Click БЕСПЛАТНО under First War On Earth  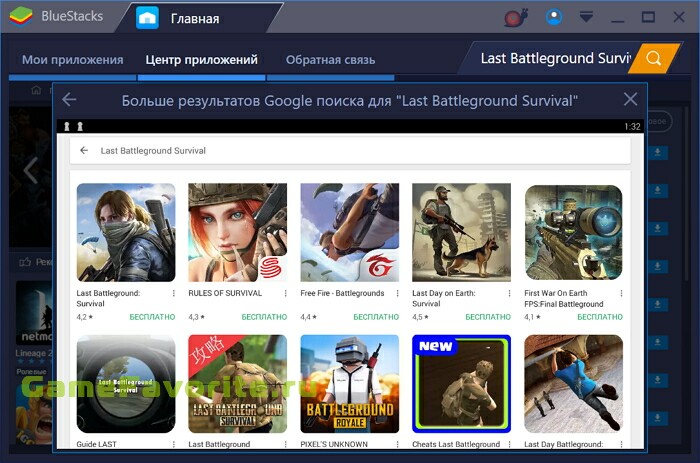pyautogui.click(x=600, y=317)
